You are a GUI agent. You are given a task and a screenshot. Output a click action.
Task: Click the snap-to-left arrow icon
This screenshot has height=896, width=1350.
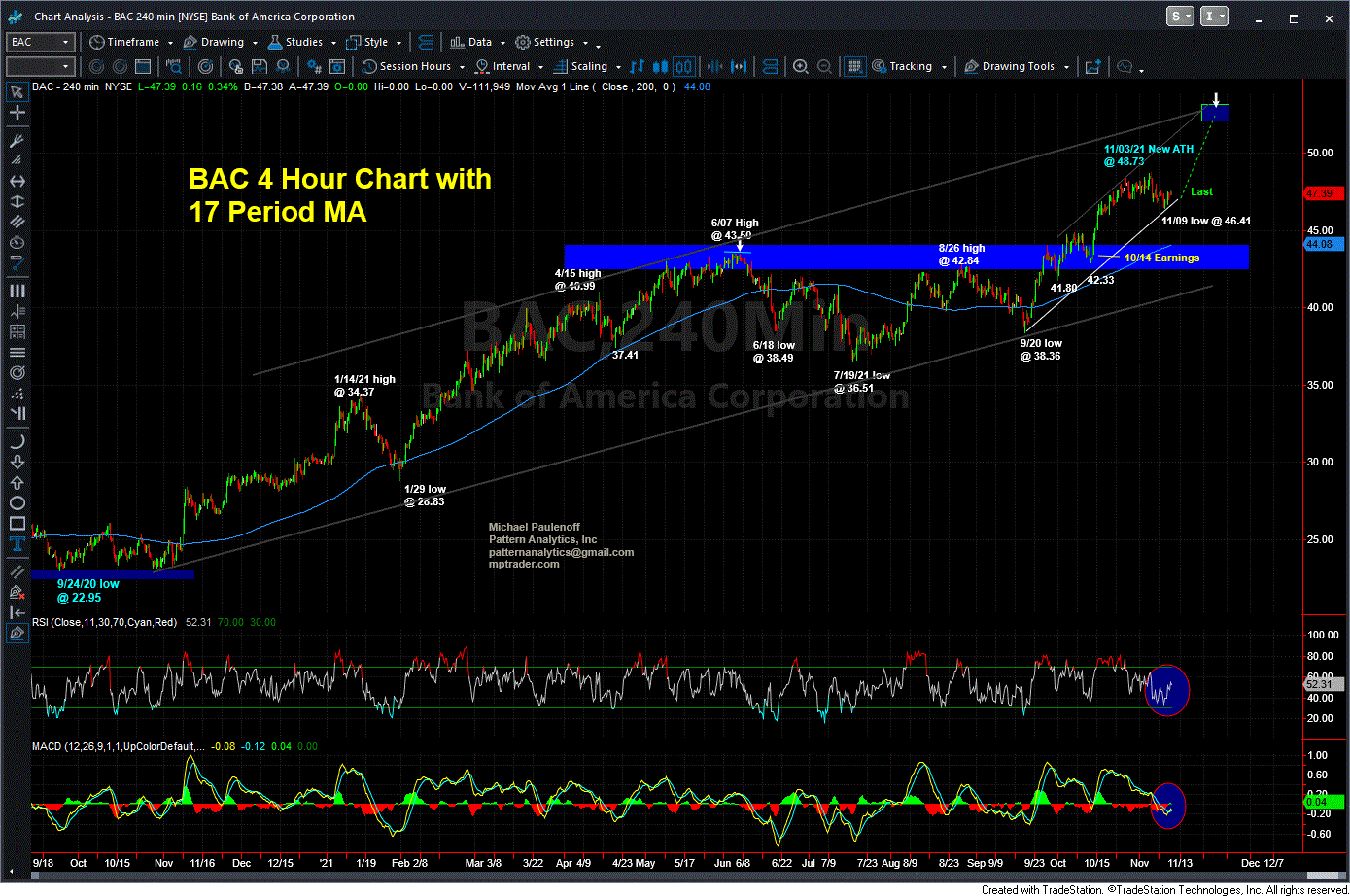17,612
